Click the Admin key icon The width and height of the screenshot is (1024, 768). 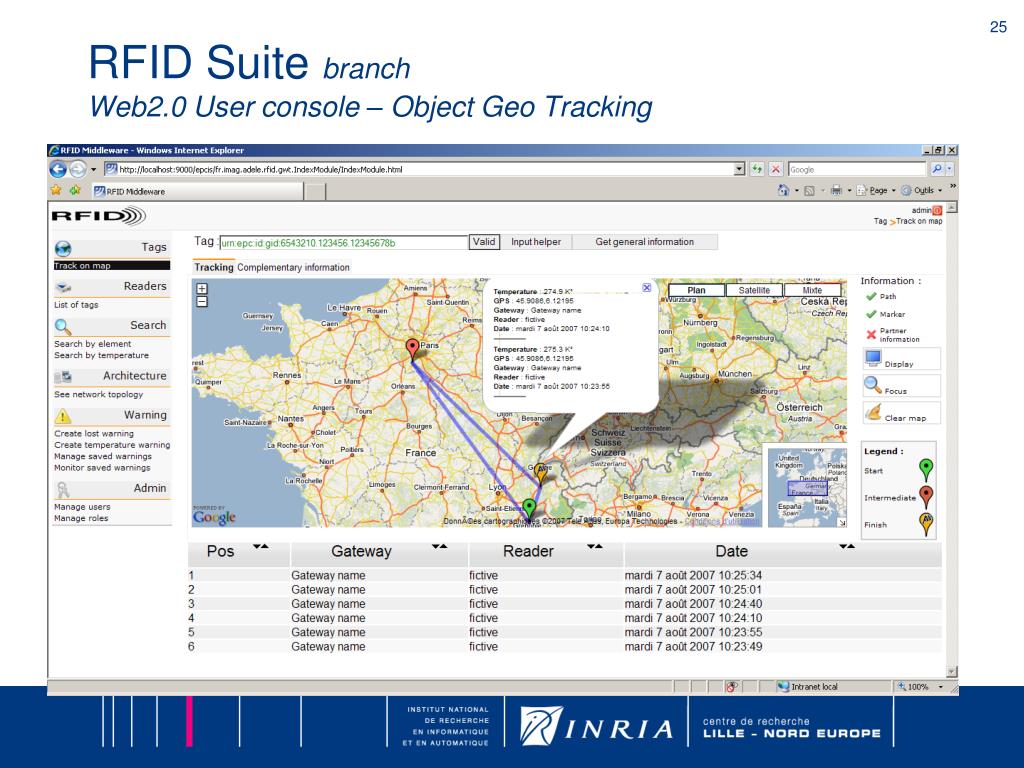pyautogui.click(x=63, y=489)
